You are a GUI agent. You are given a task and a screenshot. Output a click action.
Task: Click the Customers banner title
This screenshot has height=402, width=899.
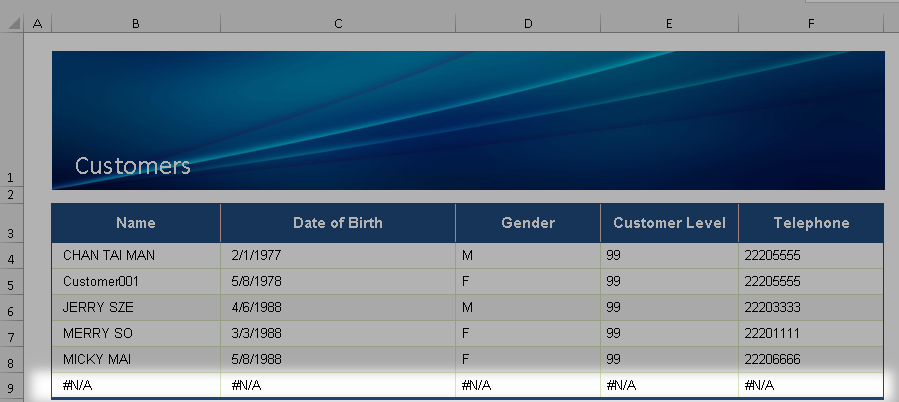[132, 166]
